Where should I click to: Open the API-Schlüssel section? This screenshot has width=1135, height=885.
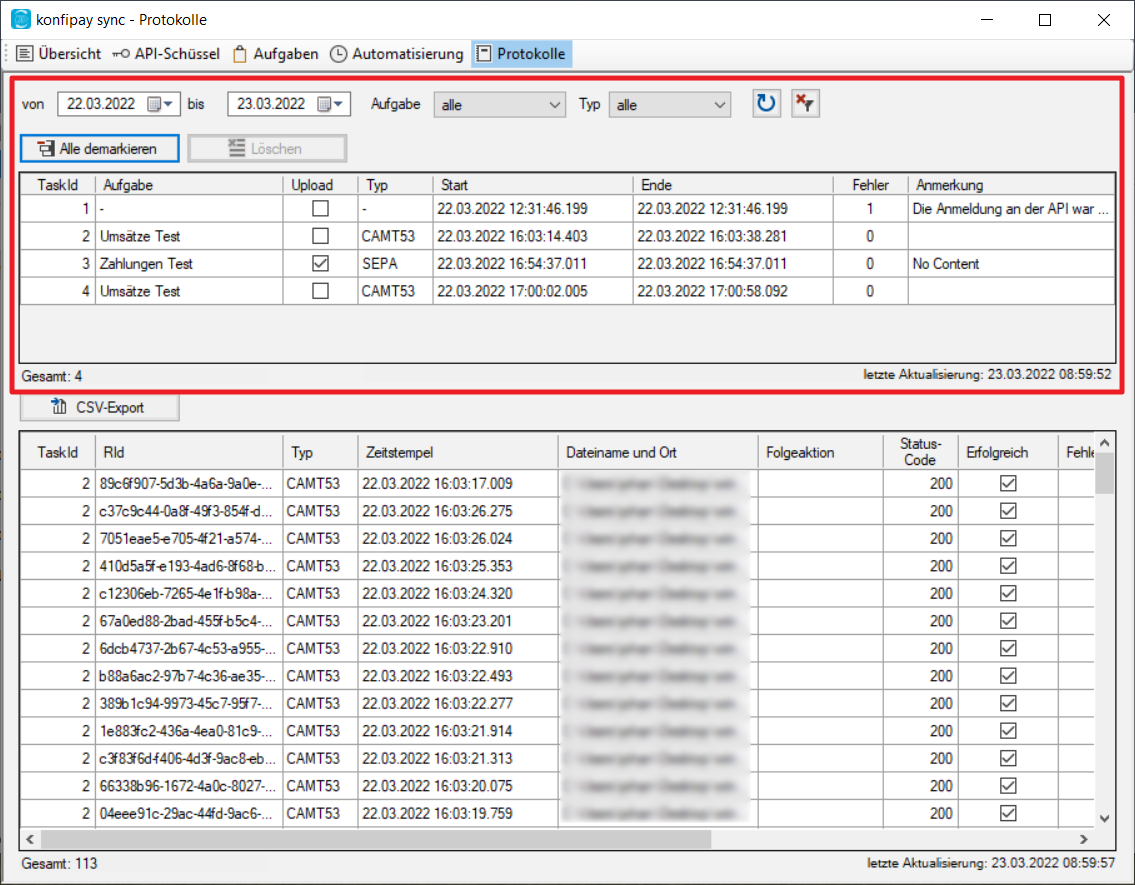166,54
